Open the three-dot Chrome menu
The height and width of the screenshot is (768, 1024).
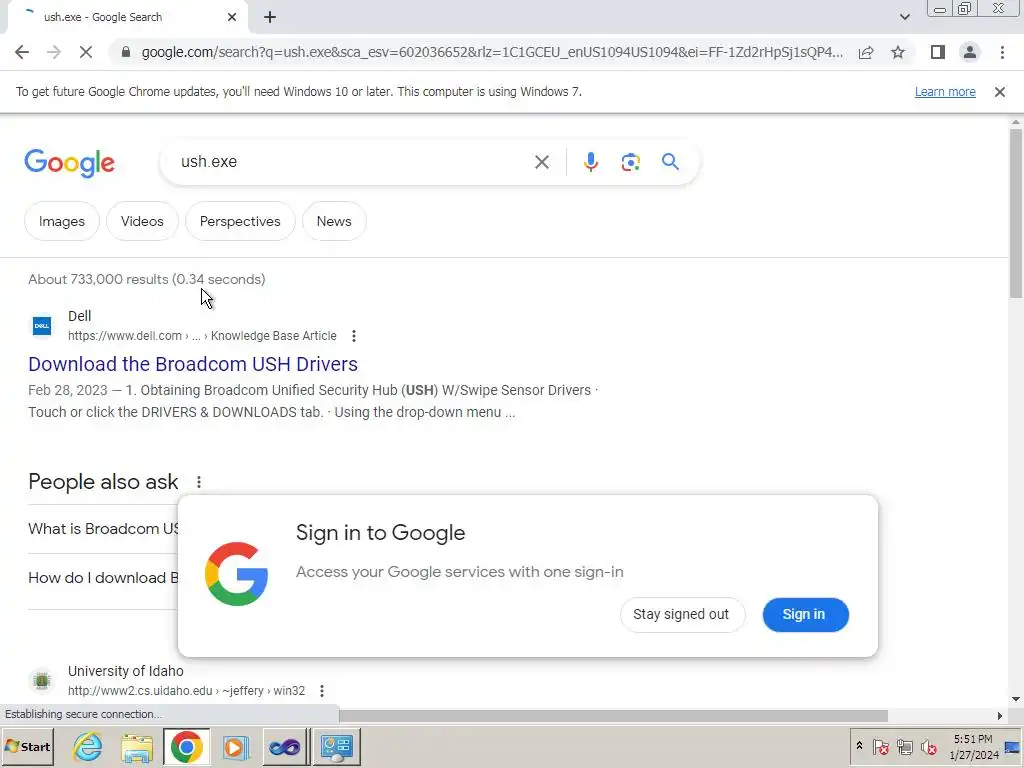tap(1002, 52)
